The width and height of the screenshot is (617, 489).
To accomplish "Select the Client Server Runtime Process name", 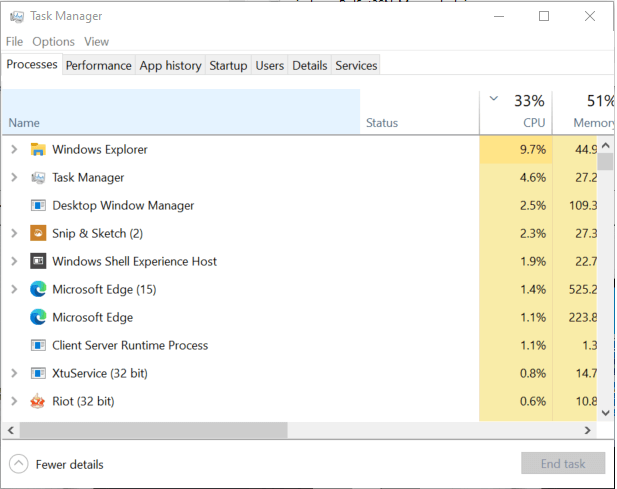I will [130, 345].
